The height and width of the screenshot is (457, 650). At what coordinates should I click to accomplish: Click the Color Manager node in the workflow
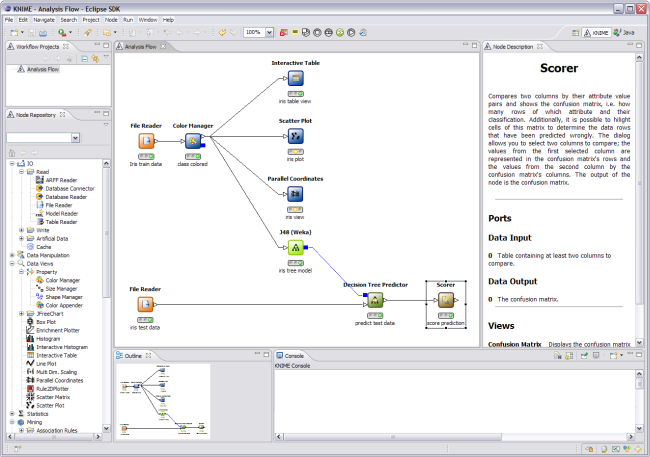tap(194, 142)
